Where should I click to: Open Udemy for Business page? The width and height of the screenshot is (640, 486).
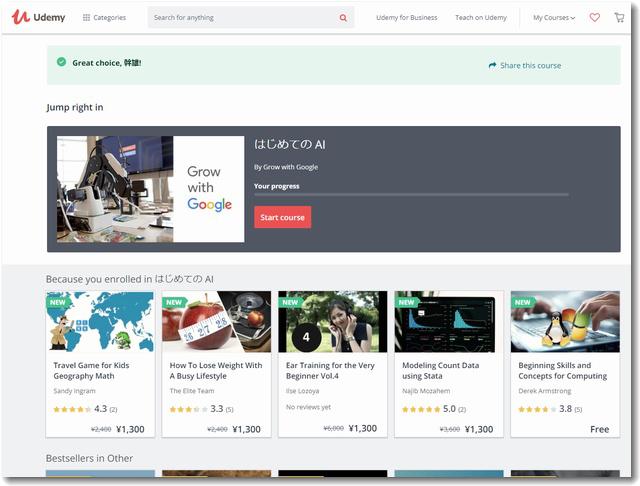click(406, 18)
